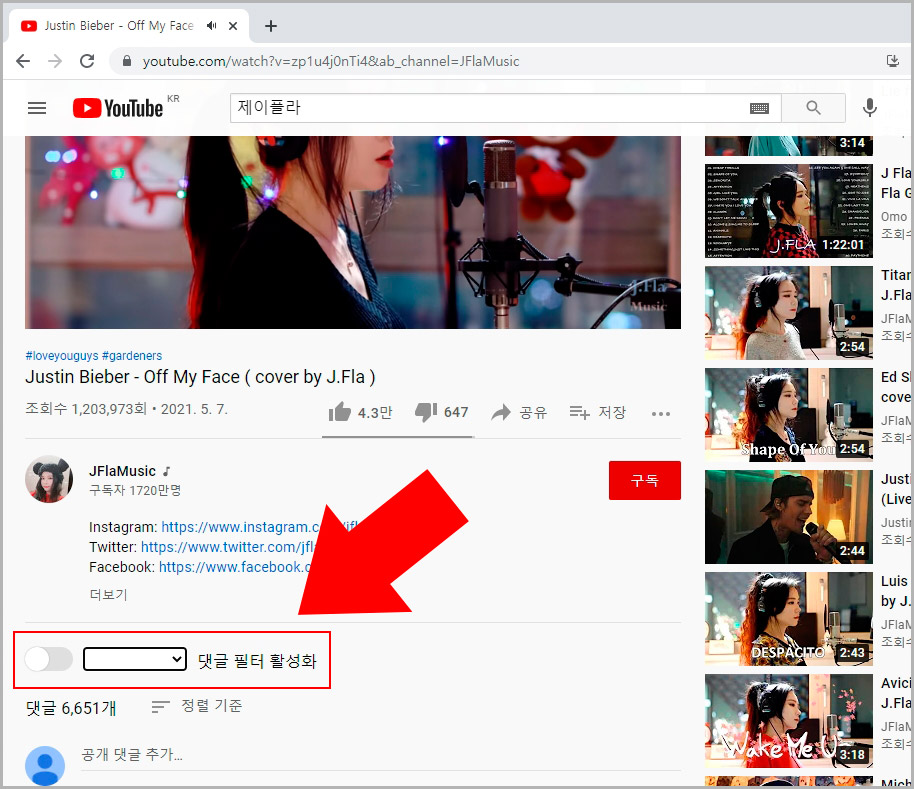Open the on-screen keyboard icon in the search box
The image size is (914, 789).
[759, 108]
